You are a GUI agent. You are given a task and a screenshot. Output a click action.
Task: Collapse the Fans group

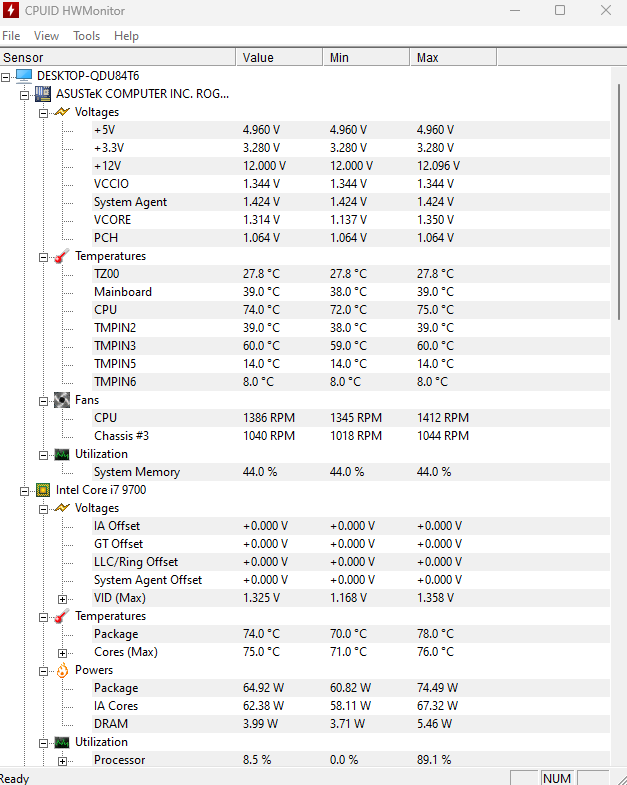(x=44, y=402)
